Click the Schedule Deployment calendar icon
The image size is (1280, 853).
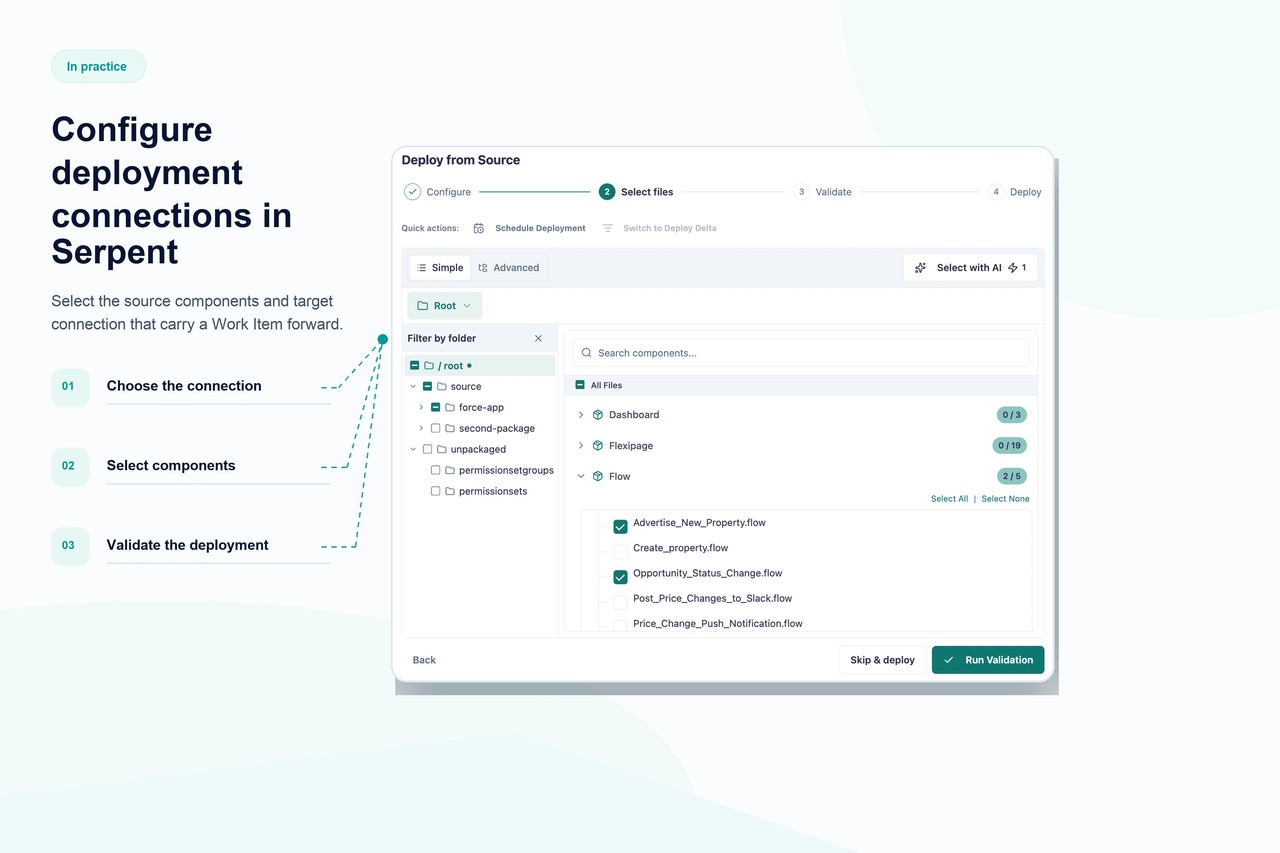479,228
